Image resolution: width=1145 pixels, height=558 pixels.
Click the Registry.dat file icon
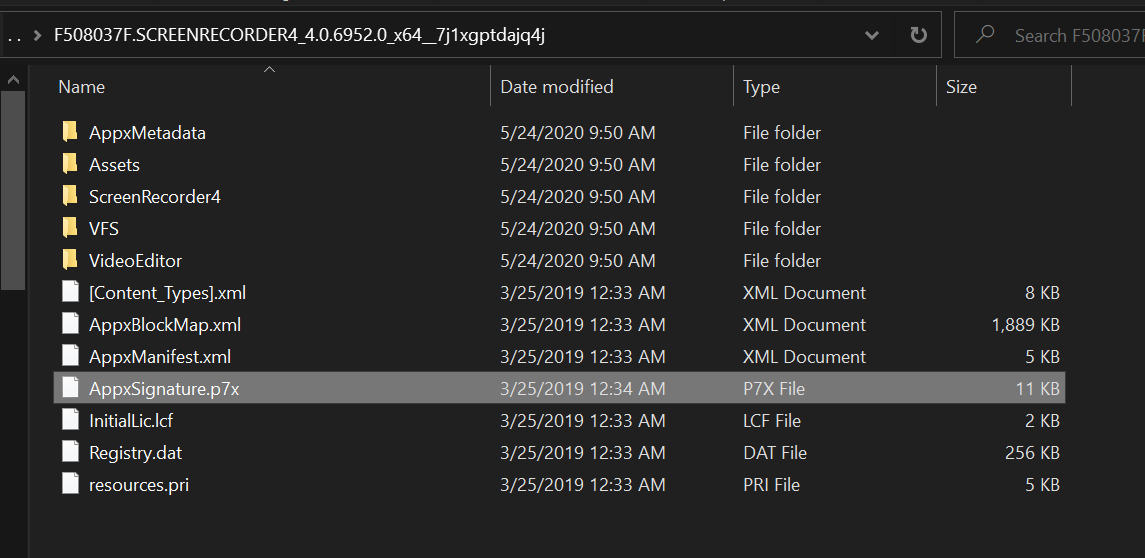[x=70, y=452]
